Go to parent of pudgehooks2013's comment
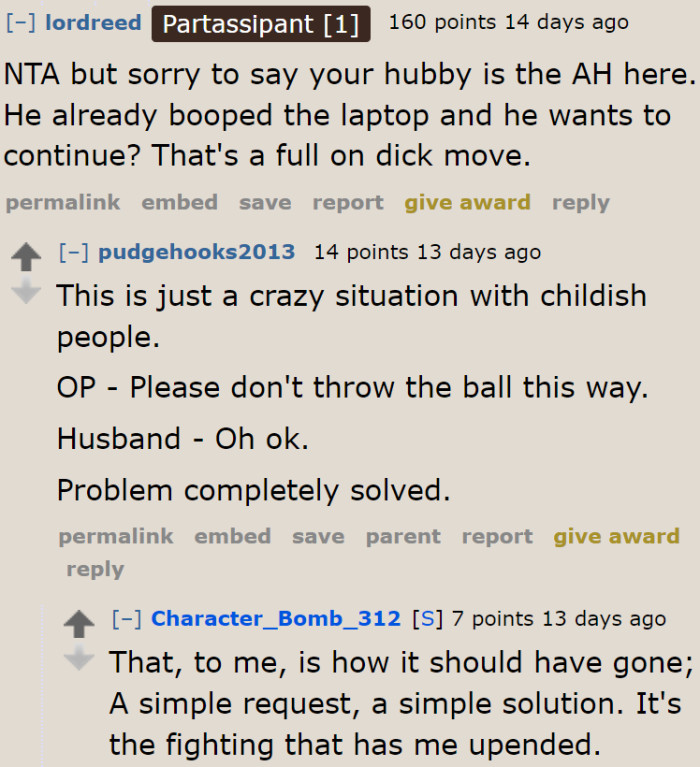Image resolution: width=700 pixels, height=767 pixels. click(403, 537)
